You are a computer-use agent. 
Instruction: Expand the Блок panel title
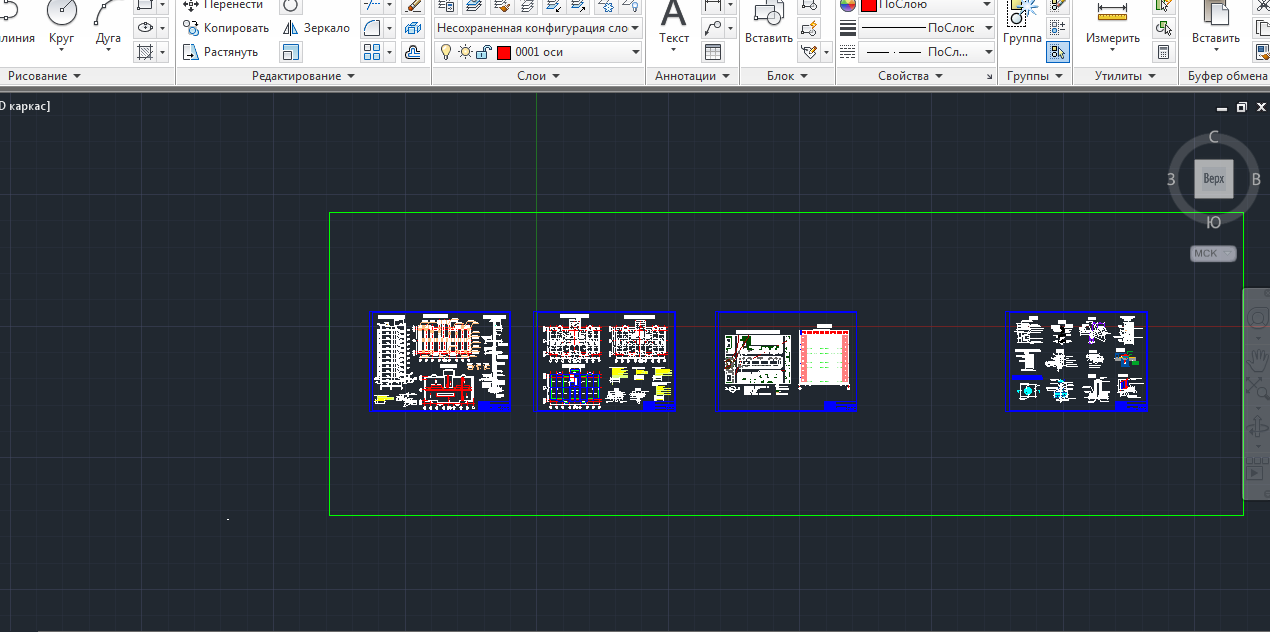(x=786, y=76)
